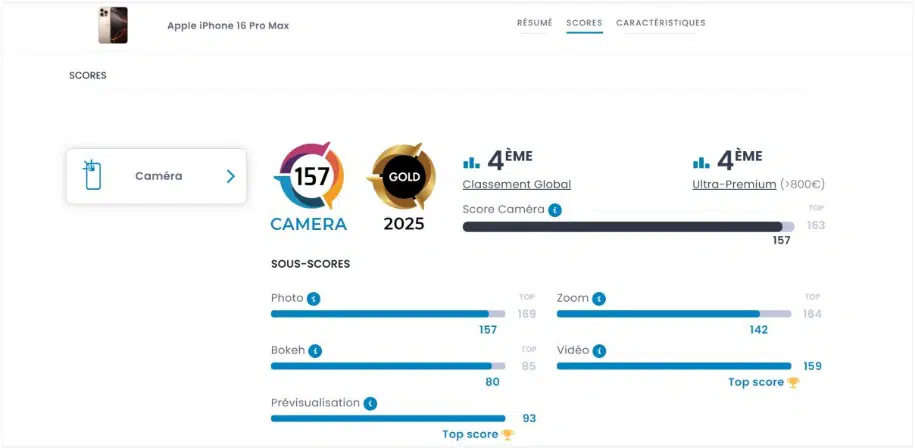The image size is (915, 448).
Task: Click the bar chart icon beside Classement Global
Action: tap(471, 163)
